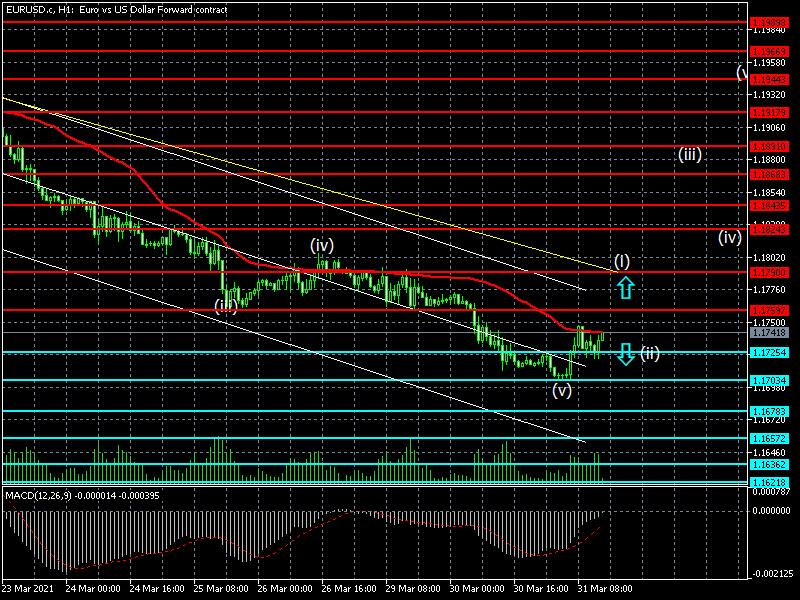
Task: Click the red 1.18910 price label
Action: (768, 146)
